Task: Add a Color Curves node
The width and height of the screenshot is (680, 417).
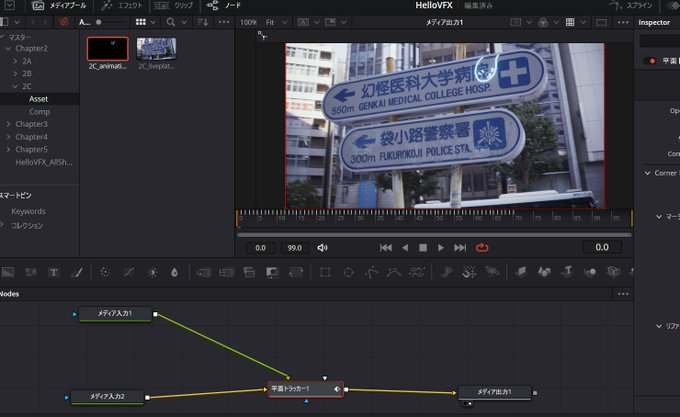Action: [x=129, y=272]
